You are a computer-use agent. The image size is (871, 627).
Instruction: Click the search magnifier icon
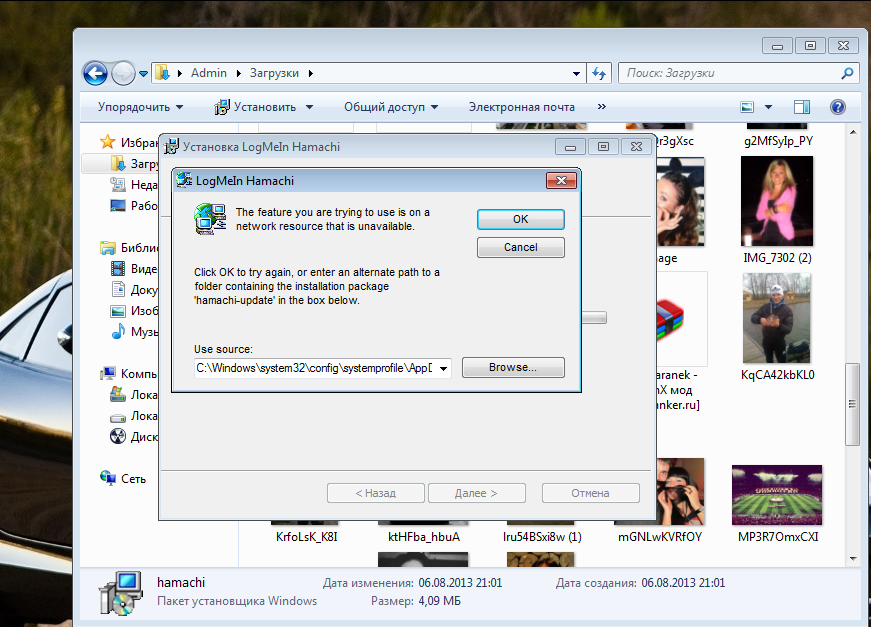click(847, 73)
